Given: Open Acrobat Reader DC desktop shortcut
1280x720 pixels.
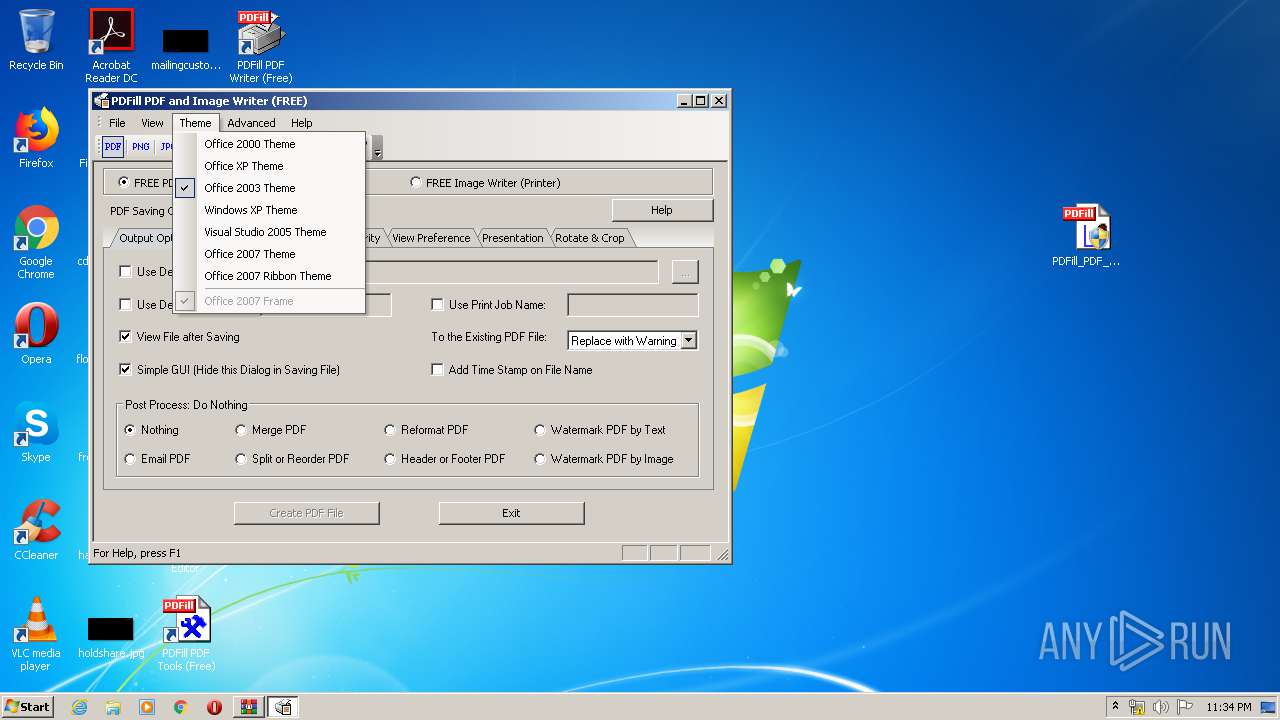Looking at the screenshot, I should (x=111, y=46).
